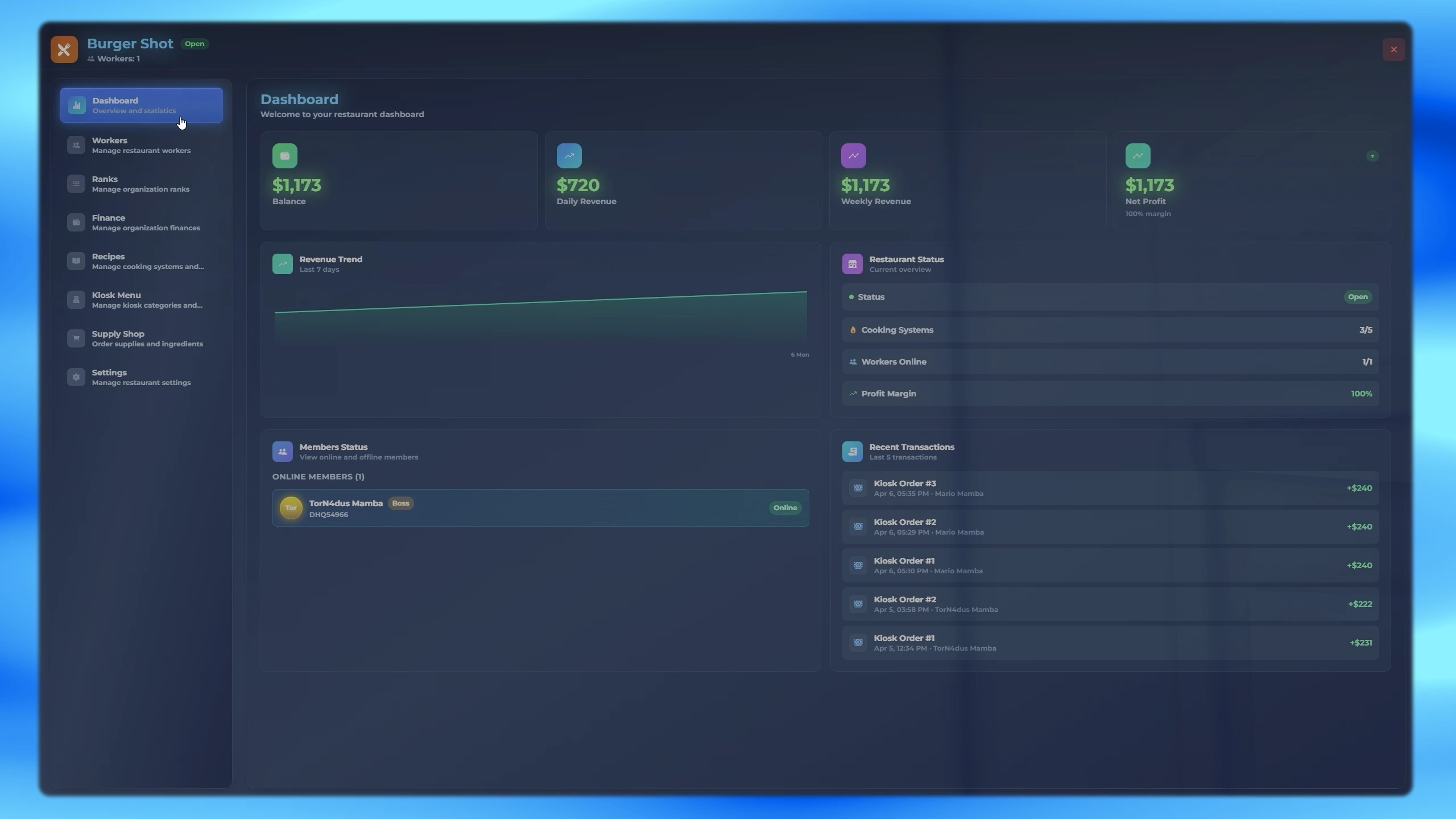Click the Ranks list icon in sidebar
This screenshot has height=819, width=1456.
tap(76, 184)
